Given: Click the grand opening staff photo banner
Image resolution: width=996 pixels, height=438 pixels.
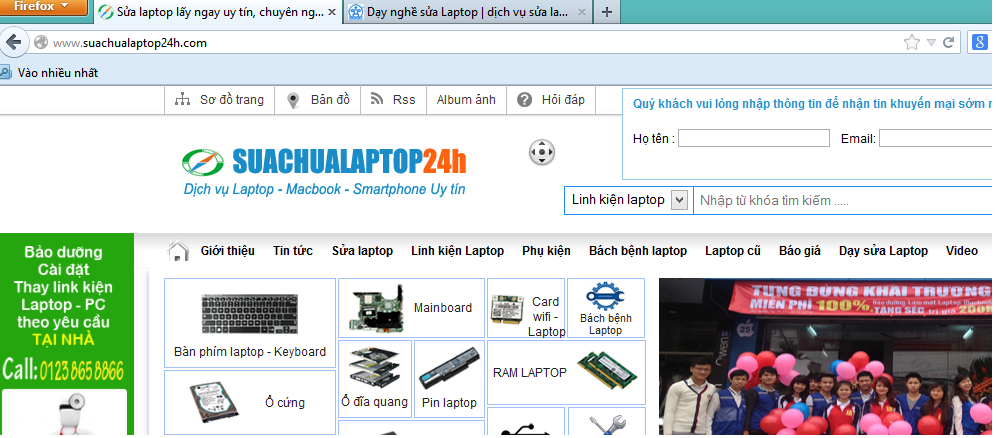Looking at the screenshot, I should pyautogui.click(x=826, y=357).
